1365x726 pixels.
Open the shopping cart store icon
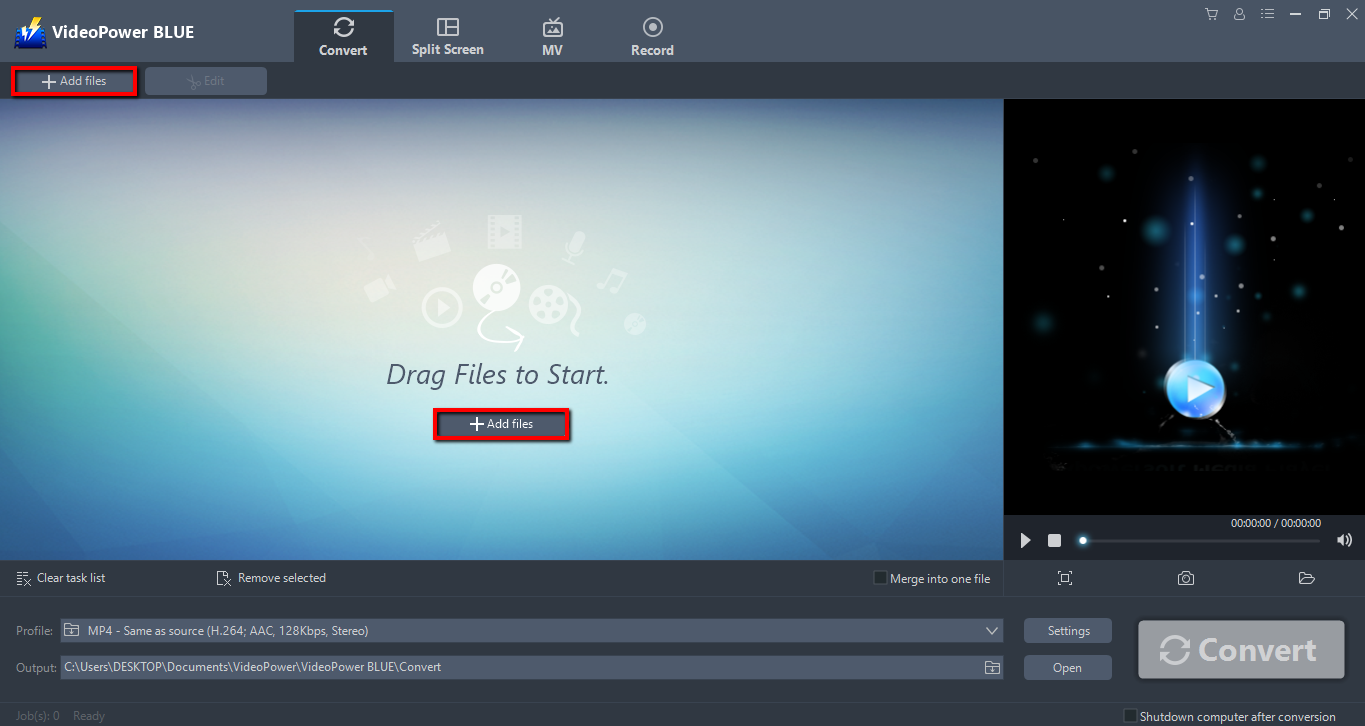1211,14
